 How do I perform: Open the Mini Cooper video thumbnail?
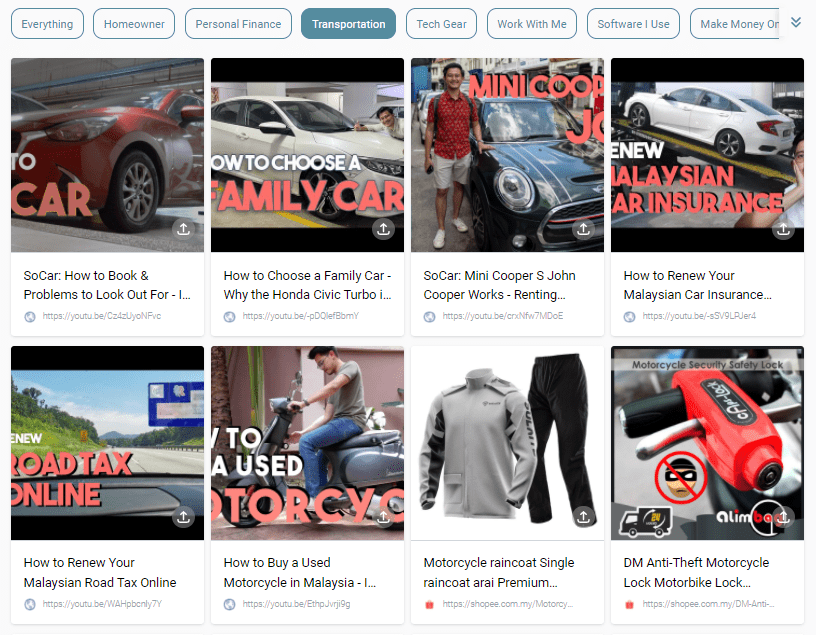[x=507, y=155]
